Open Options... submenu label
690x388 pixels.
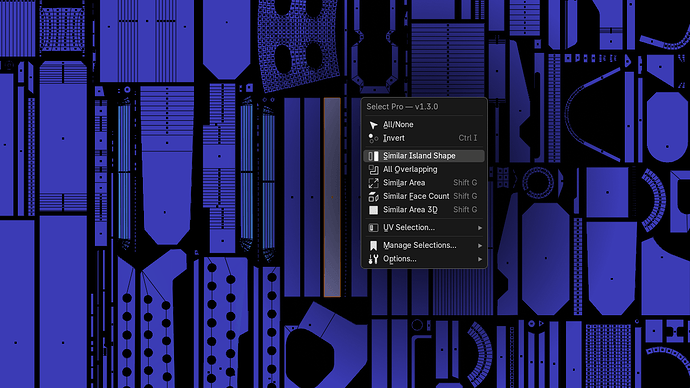(x=400, y=259)
